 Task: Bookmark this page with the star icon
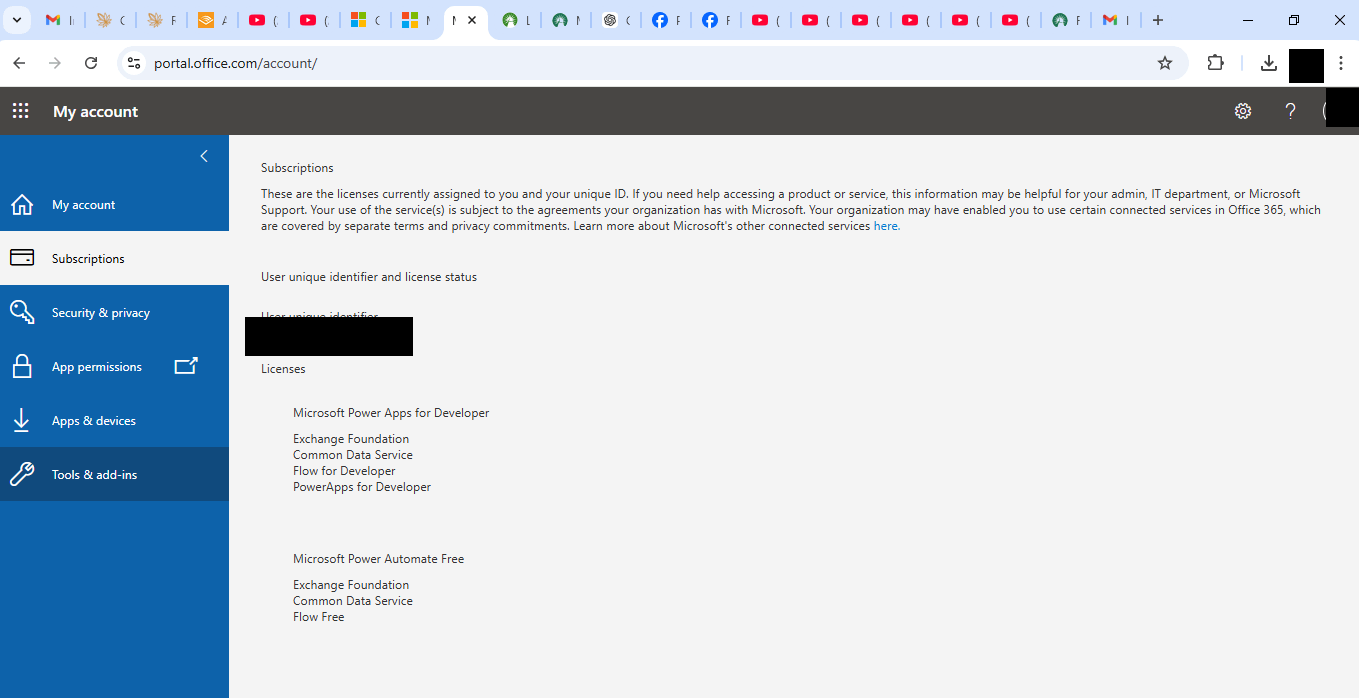[x=1165, y=63]
